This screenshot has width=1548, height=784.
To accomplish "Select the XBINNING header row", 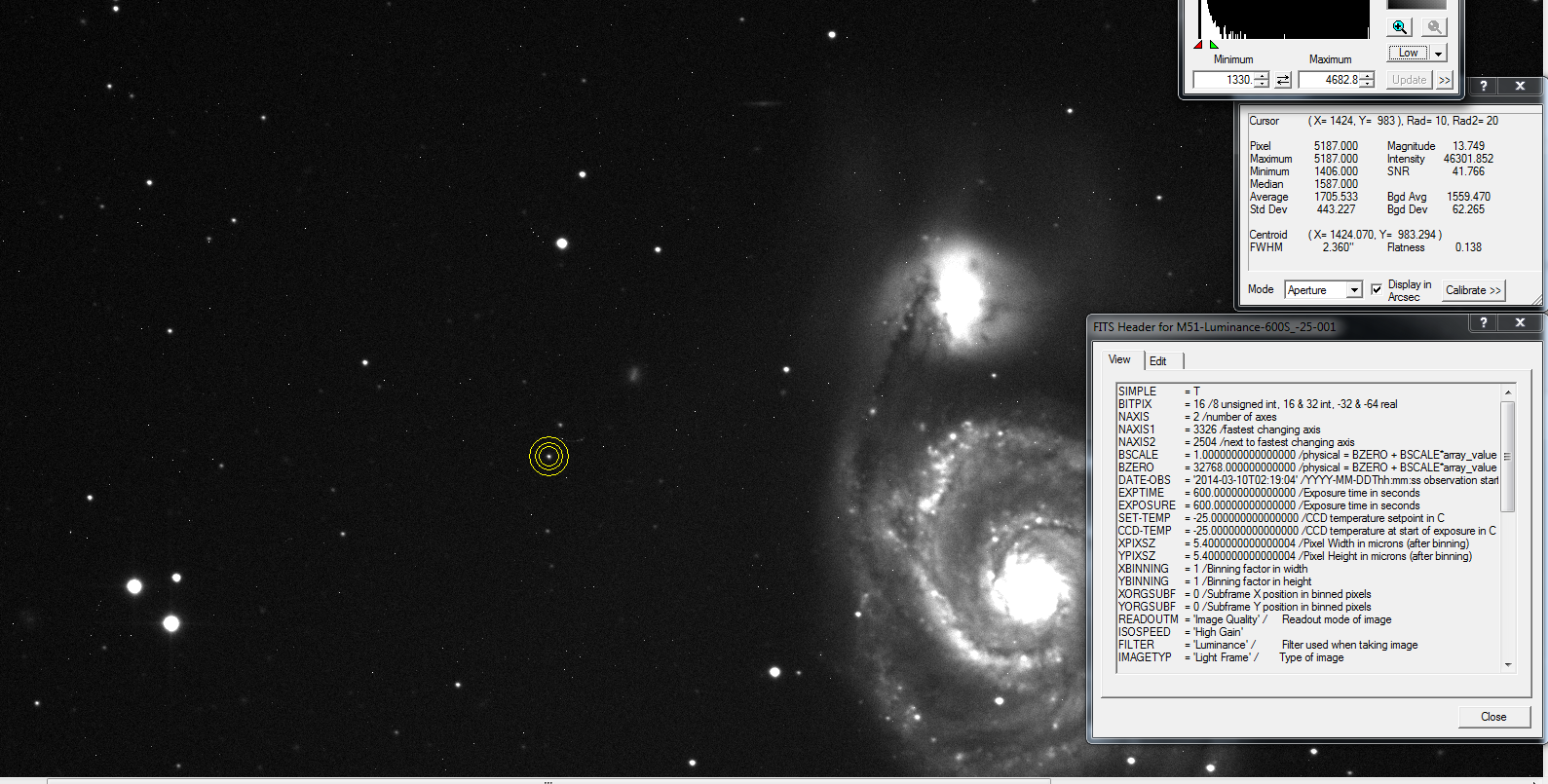I will (1307, 569).
